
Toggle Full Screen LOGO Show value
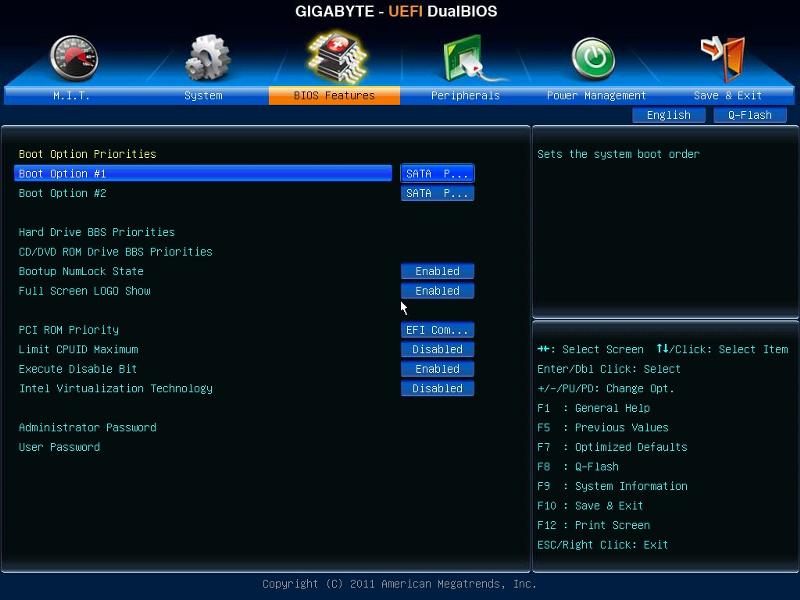pos(437,291)
